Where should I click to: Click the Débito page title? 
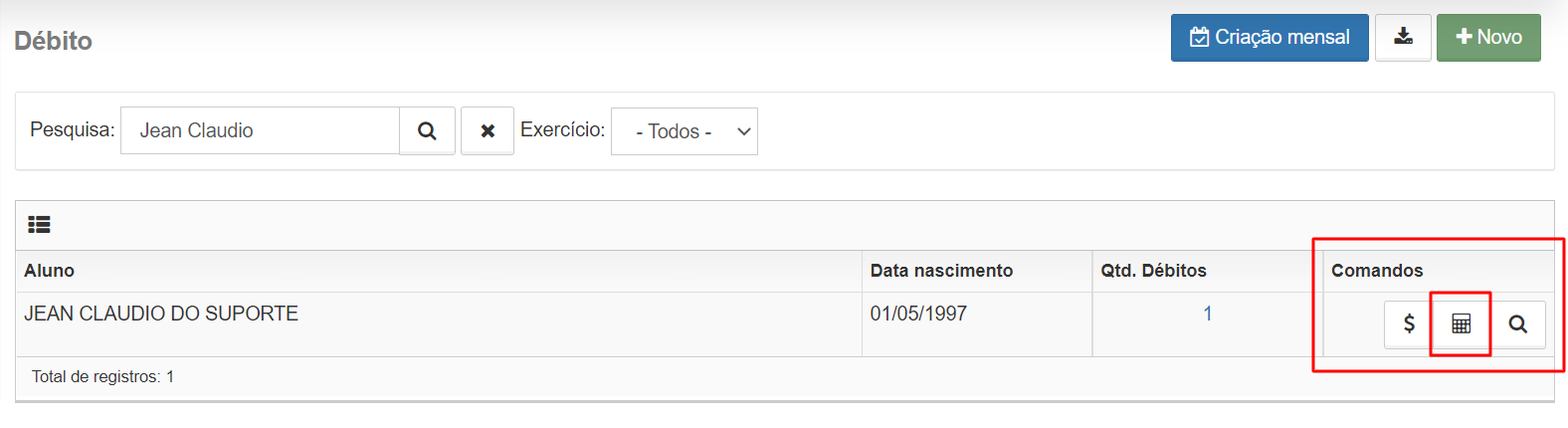pyautogui.click(x=54, y=41)
